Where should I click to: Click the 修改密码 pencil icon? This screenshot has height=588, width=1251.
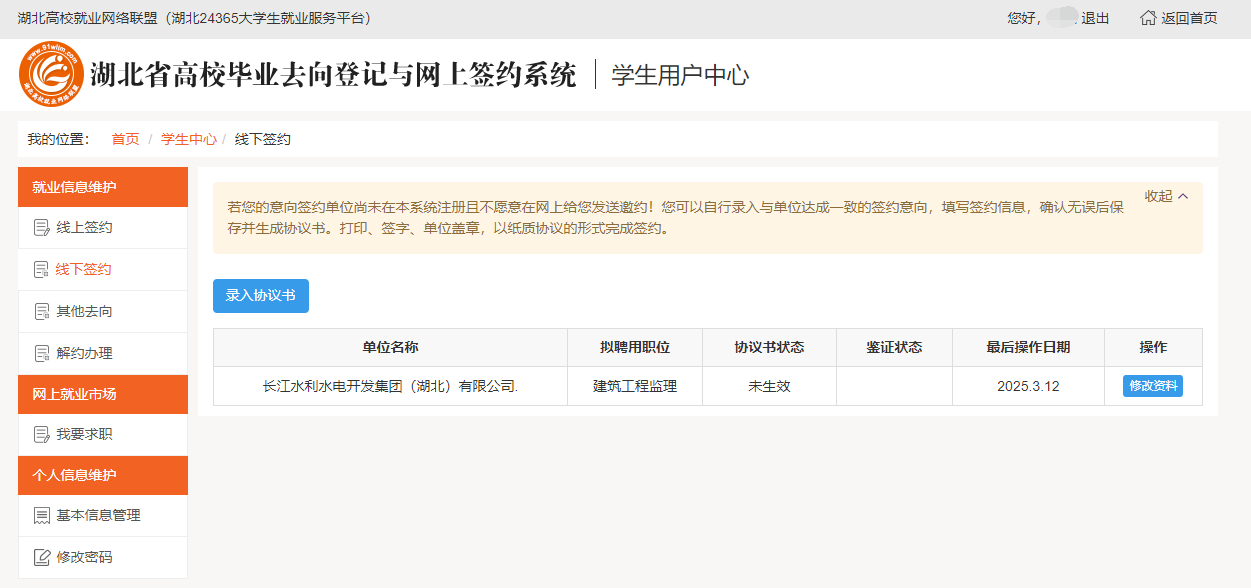pyautogui.click(x=42, y=558)
